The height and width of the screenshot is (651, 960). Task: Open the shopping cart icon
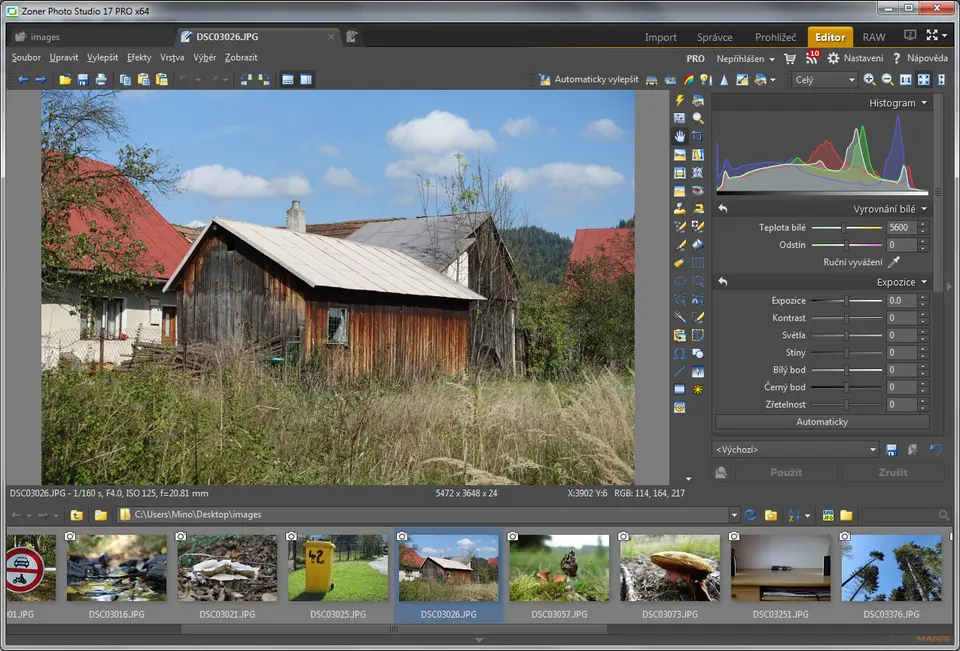[x=790, y=59]
